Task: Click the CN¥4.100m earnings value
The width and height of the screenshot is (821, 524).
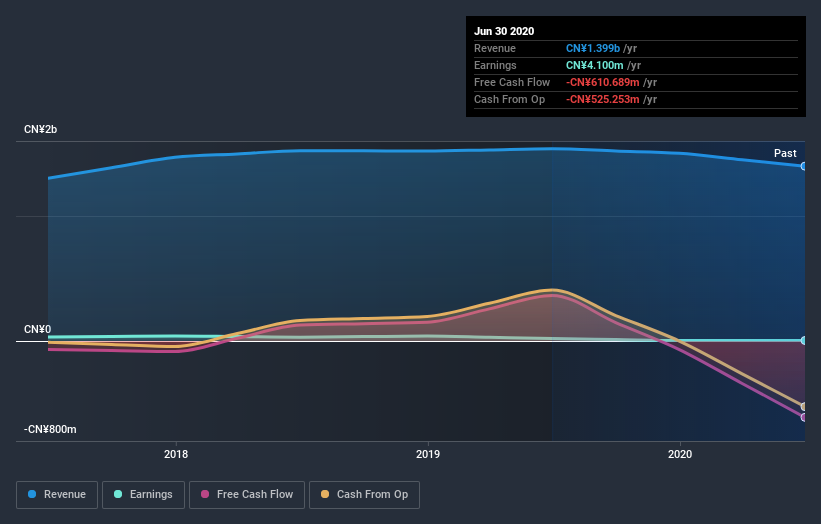Action: tap(594, 65)
